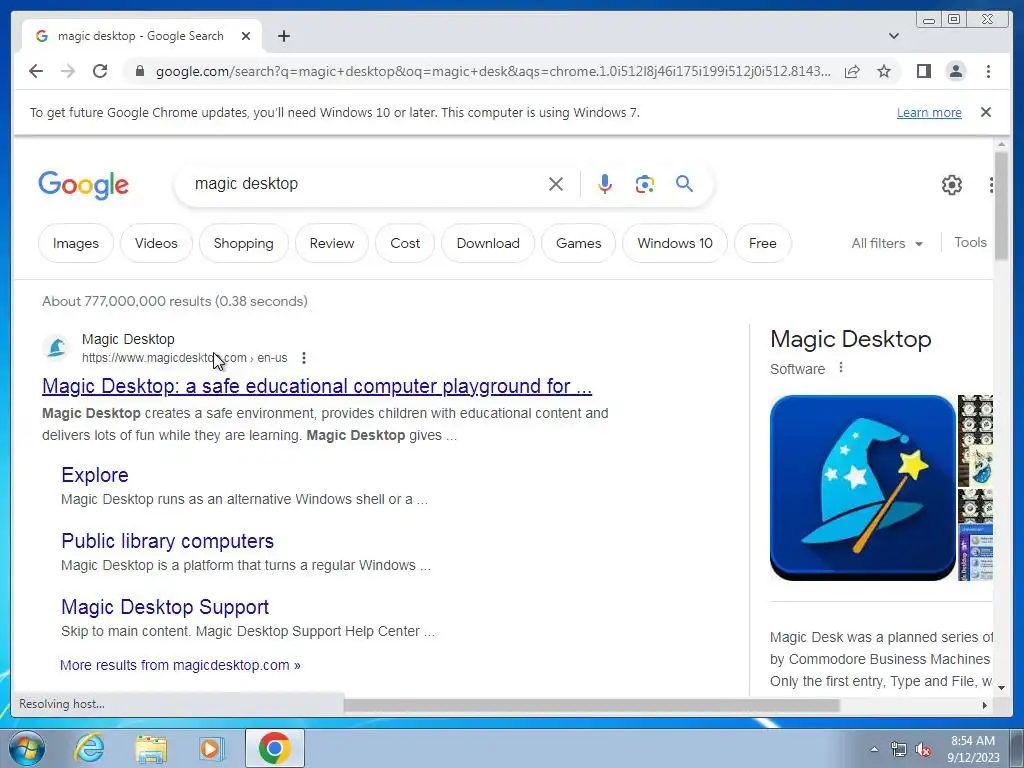The height and width of the screenshot is (768, 1024).
Task: Click the muted volume tray icon
Action: (923, 750)
